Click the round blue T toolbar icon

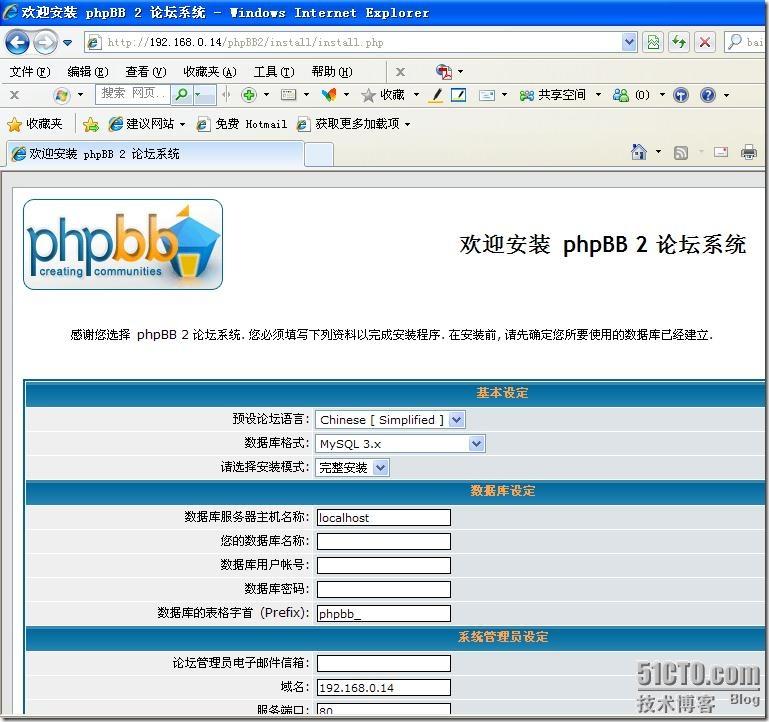coord(681,95)
